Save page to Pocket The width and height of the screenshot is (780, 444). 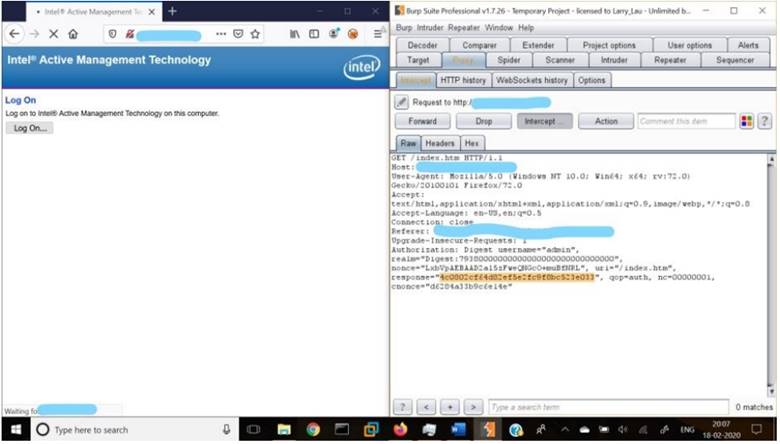238,34
